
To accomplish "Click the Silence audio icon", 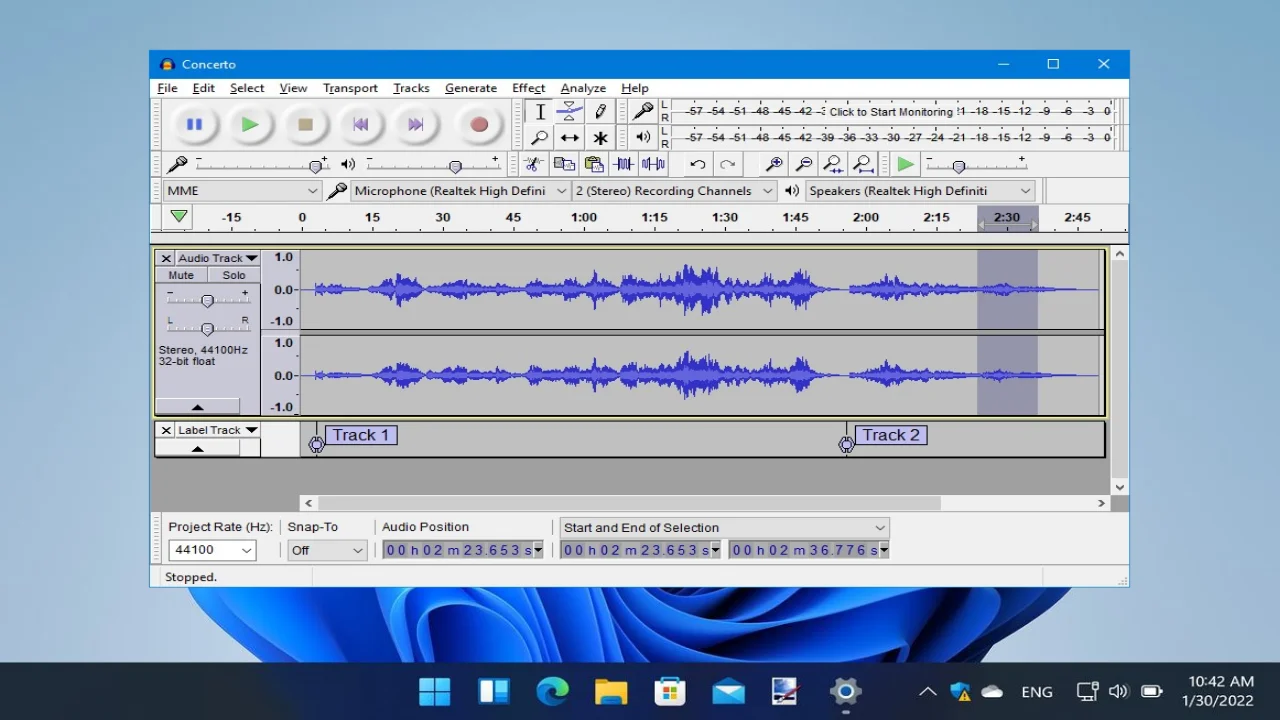I will tap(653, 164).
